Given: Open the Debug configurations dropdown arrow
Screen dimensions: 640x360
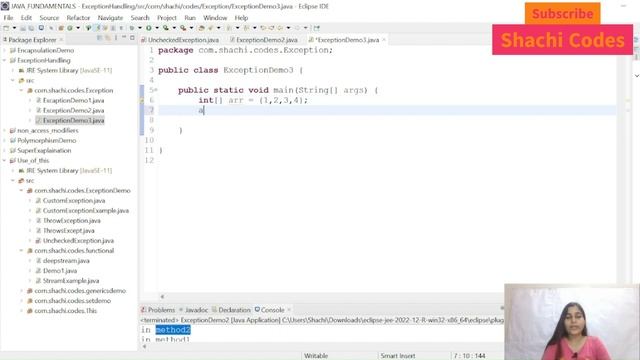Looking at the screenshot, I should (x=140, y=28).
